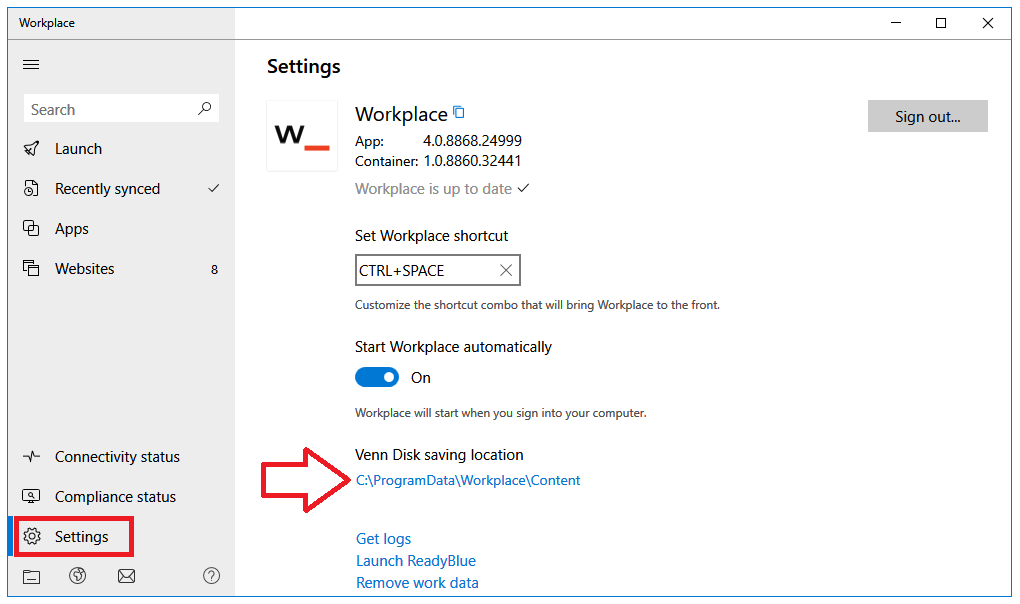The height and width of the screenshot is (604, 1020).
Task: Click the Connectivity status pulse icon
Action: pos(31,456)
